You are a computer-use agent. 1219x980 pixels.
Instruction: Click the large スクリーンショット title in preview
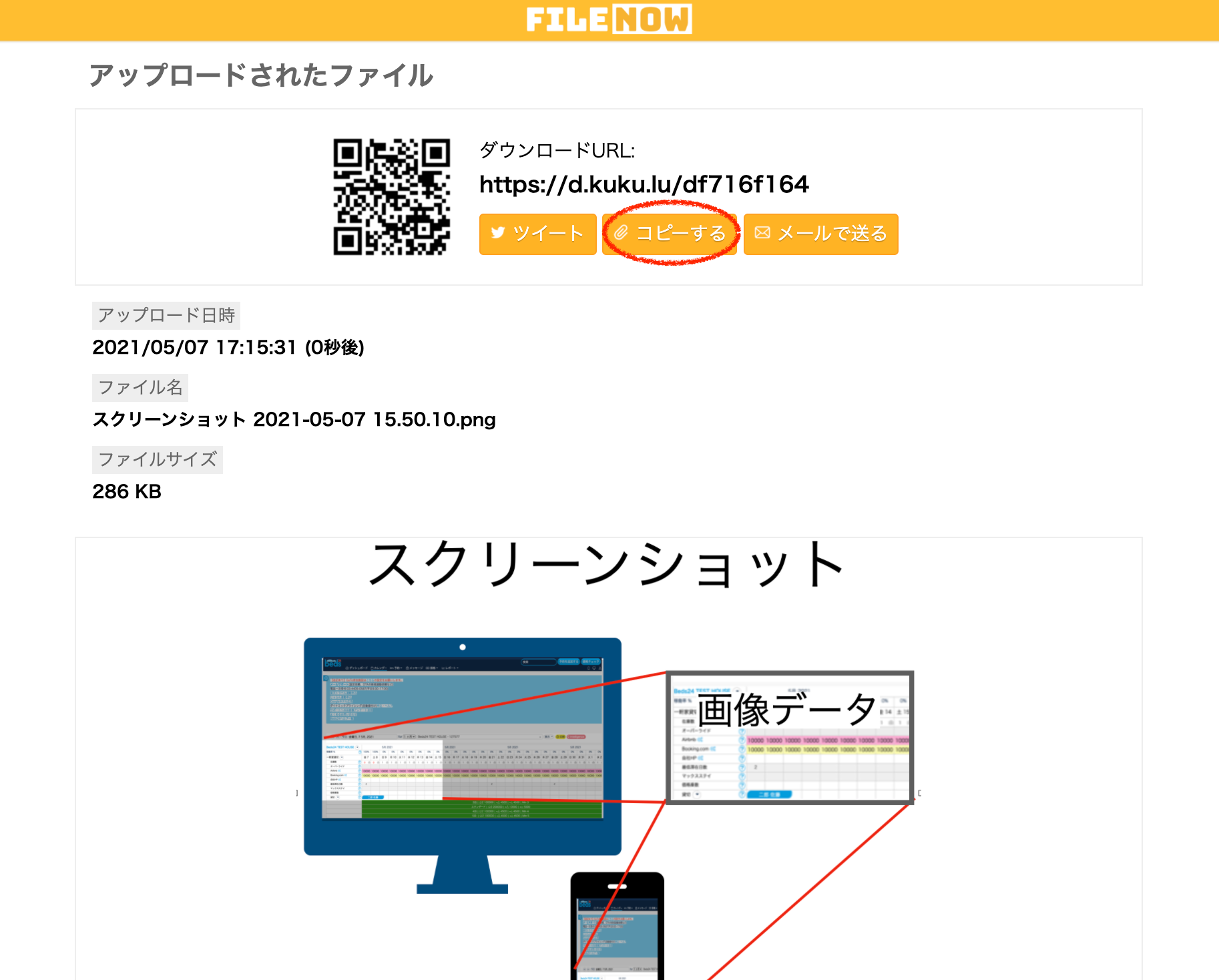[x=607, y=565]
